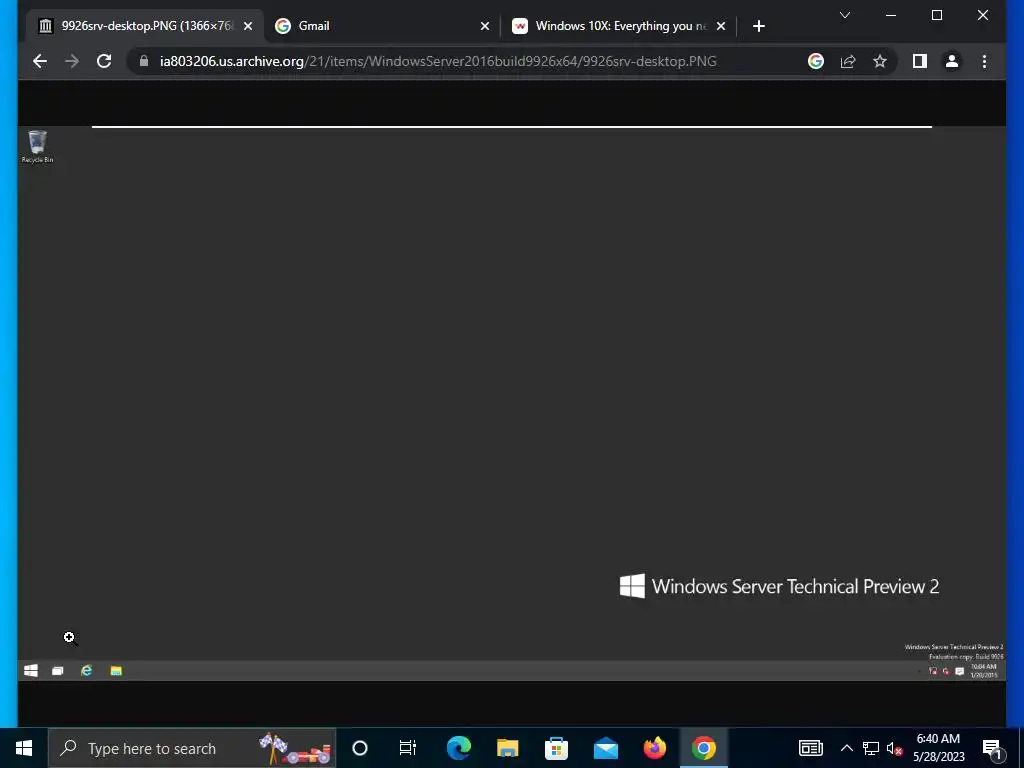The image size is (1024, 768).
Task: Open Cortana circle on taskbar
Action: pyautogui.click(x=360, y=748)
